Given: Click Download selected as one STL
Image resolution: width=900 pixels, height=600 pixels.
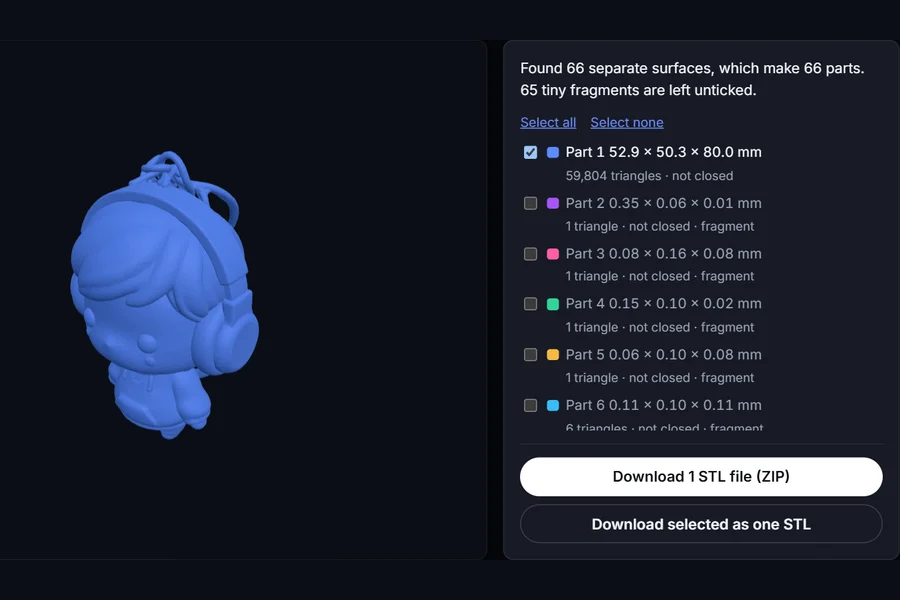Looking at the screenshot, I should coord(701,524).
